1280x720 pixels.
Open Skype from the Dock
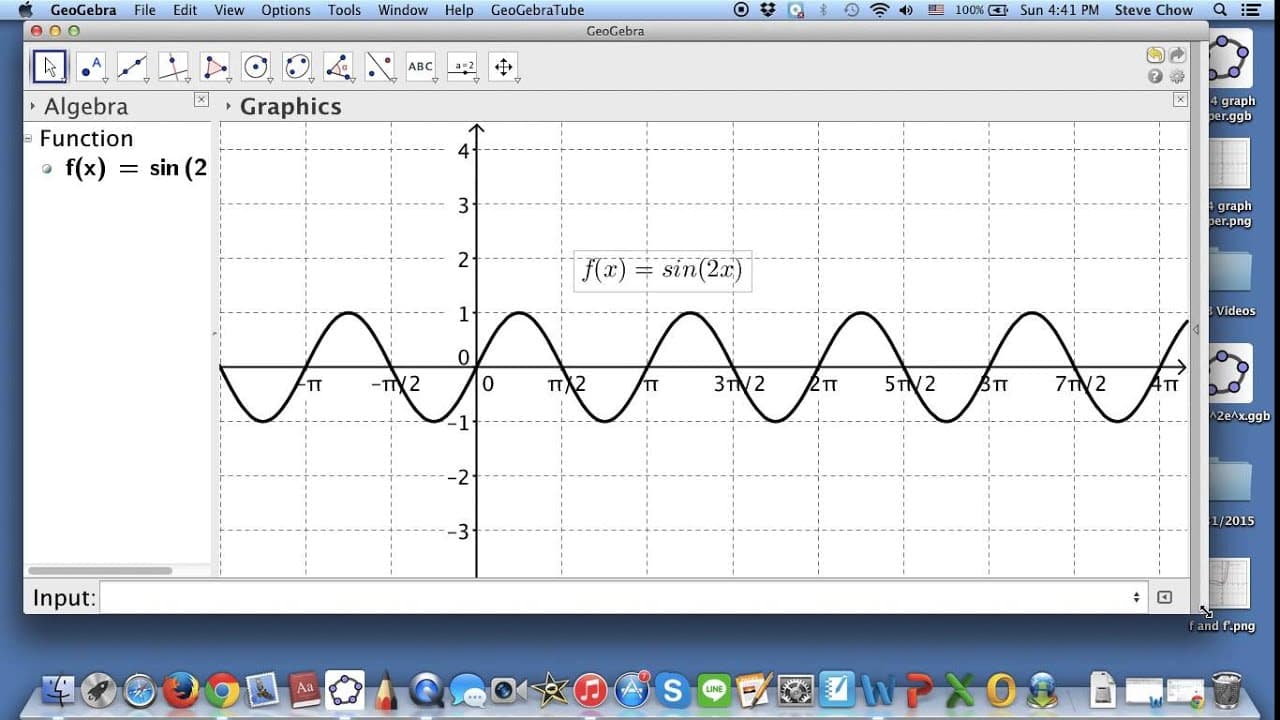pos(672,689)
